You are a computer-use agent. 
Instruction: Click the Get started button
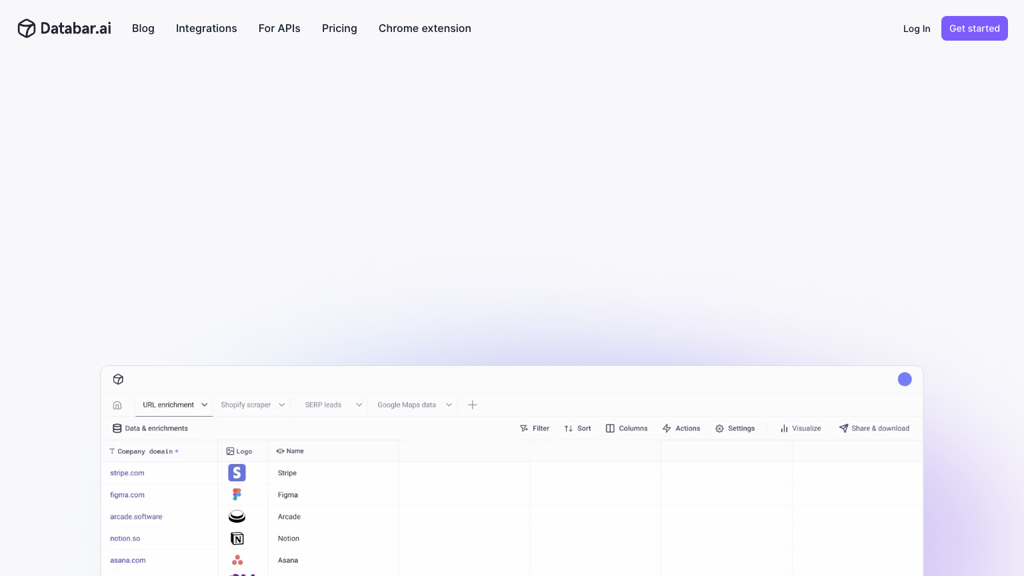coord(974,28)
